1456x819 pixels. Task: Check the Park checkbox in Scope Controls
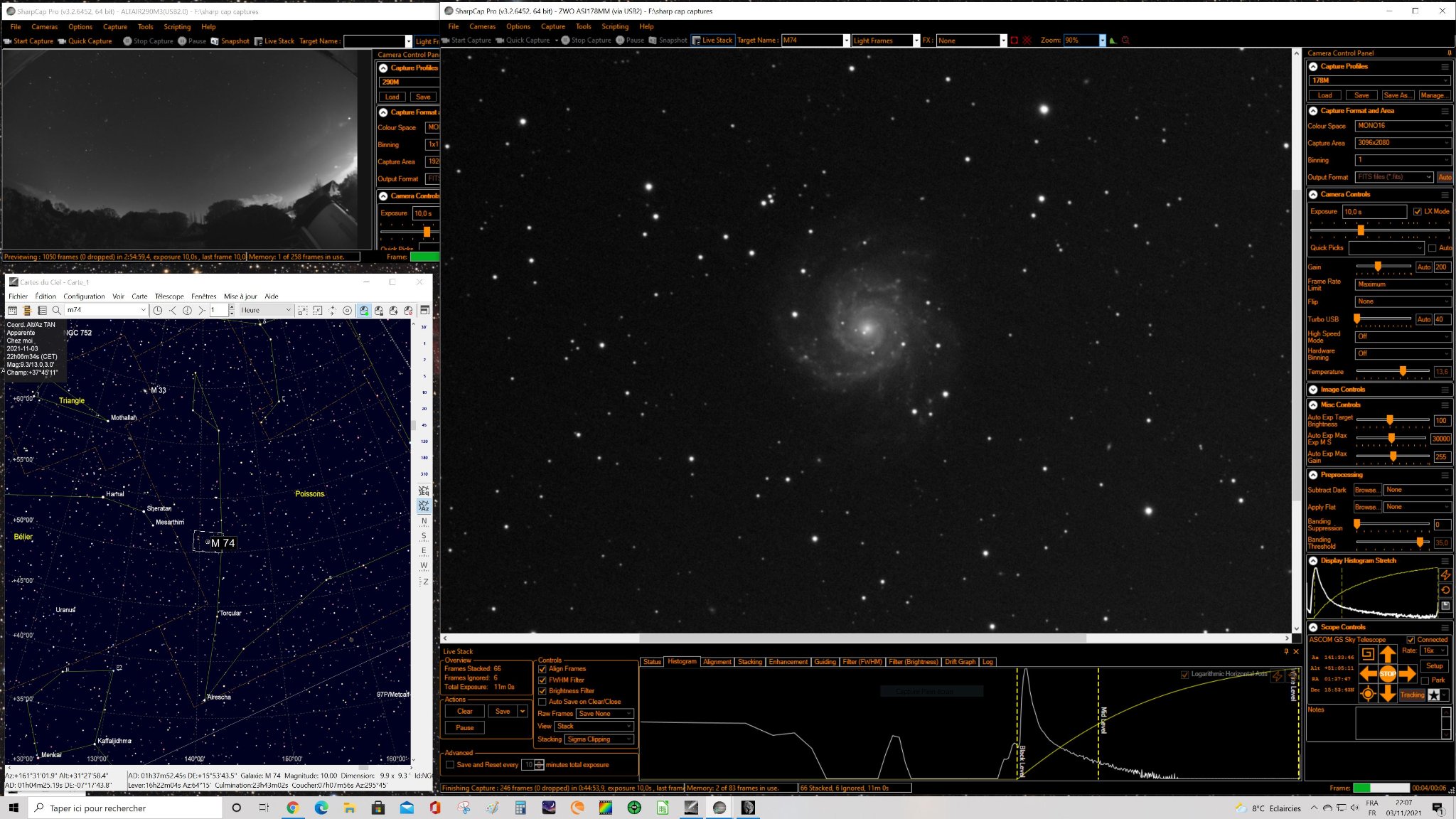point(1425,680)
